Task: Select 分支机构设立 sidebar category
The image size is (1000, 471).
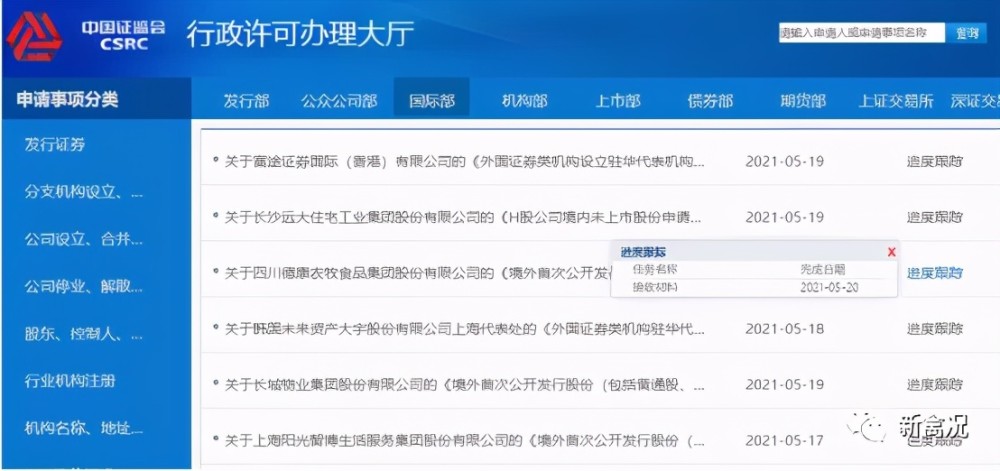Action: coord(84,192)
